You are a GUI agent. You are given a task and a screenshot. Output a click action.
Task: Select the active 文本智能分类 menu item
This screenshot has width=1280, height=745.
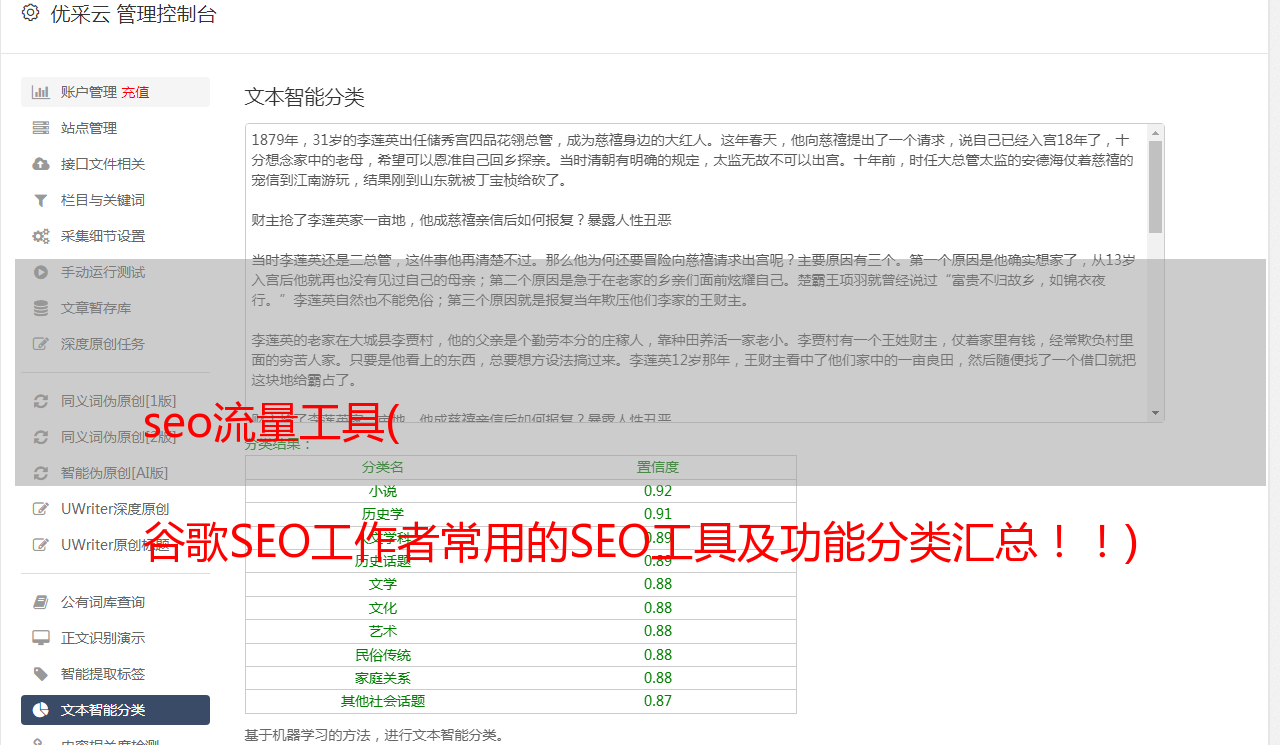tap(115, 710)
